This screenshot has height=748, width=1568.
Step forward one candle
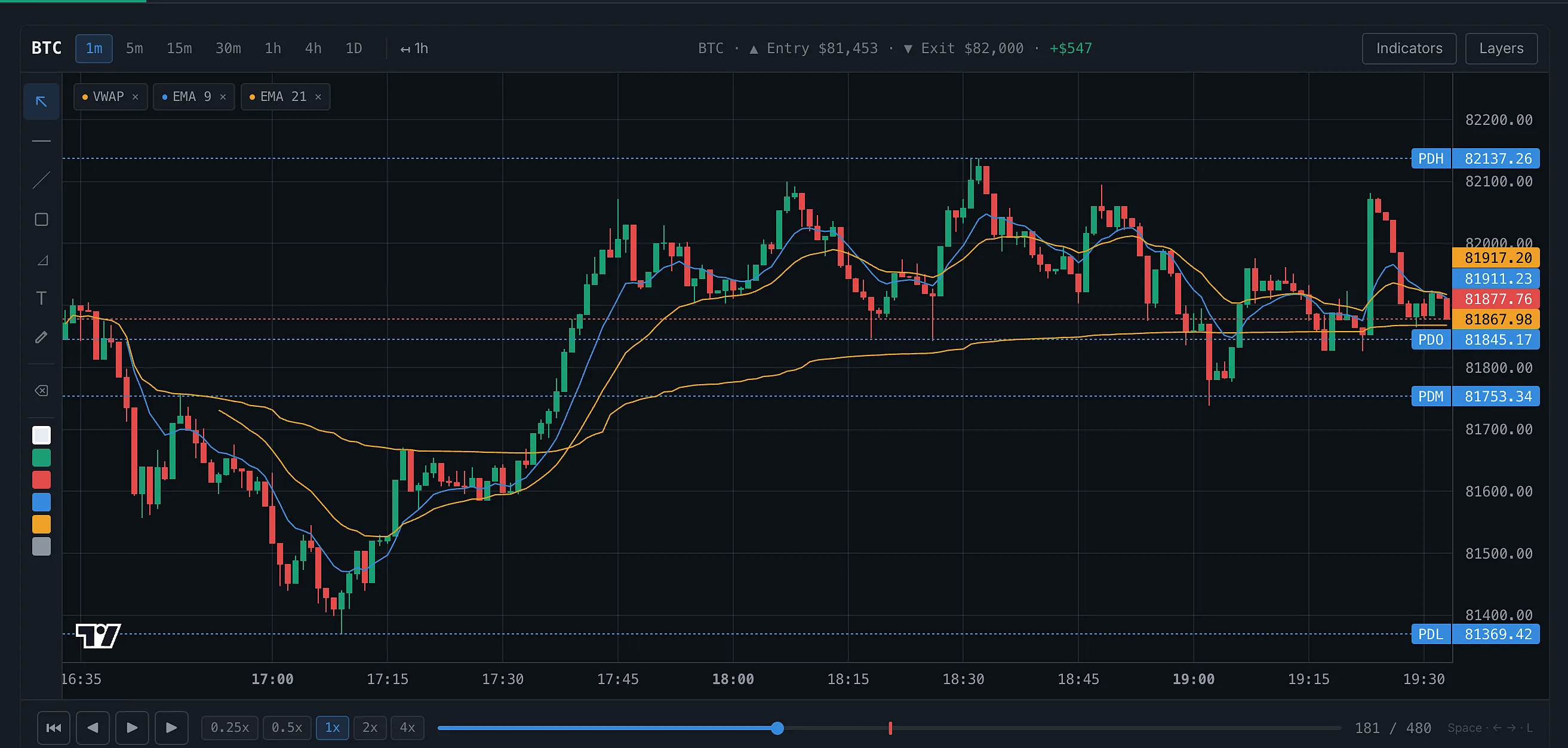(171, 728)
